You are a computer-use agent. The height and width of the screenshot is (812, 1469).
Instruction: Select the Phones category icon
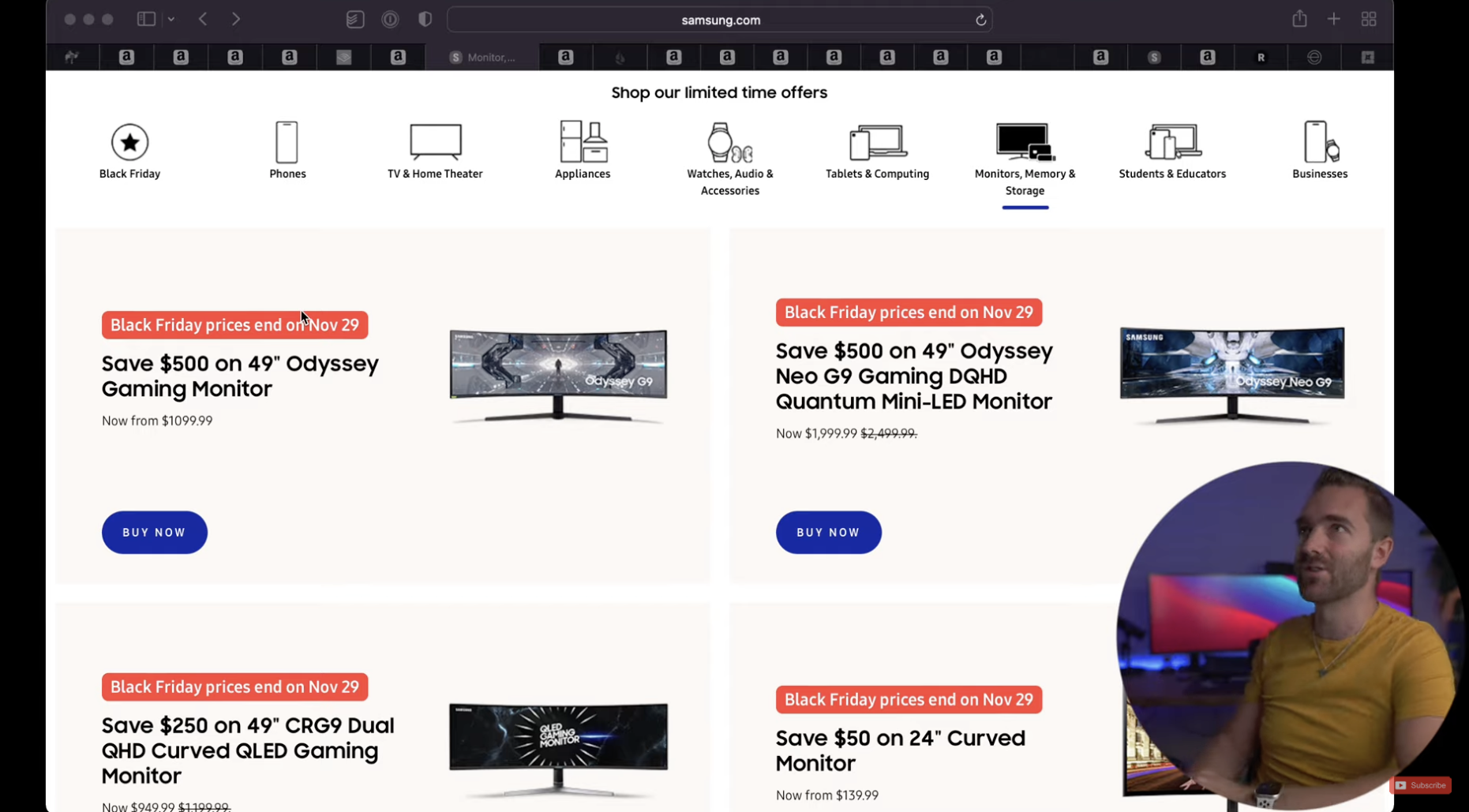pyautogui.click(x=287, y=142)
